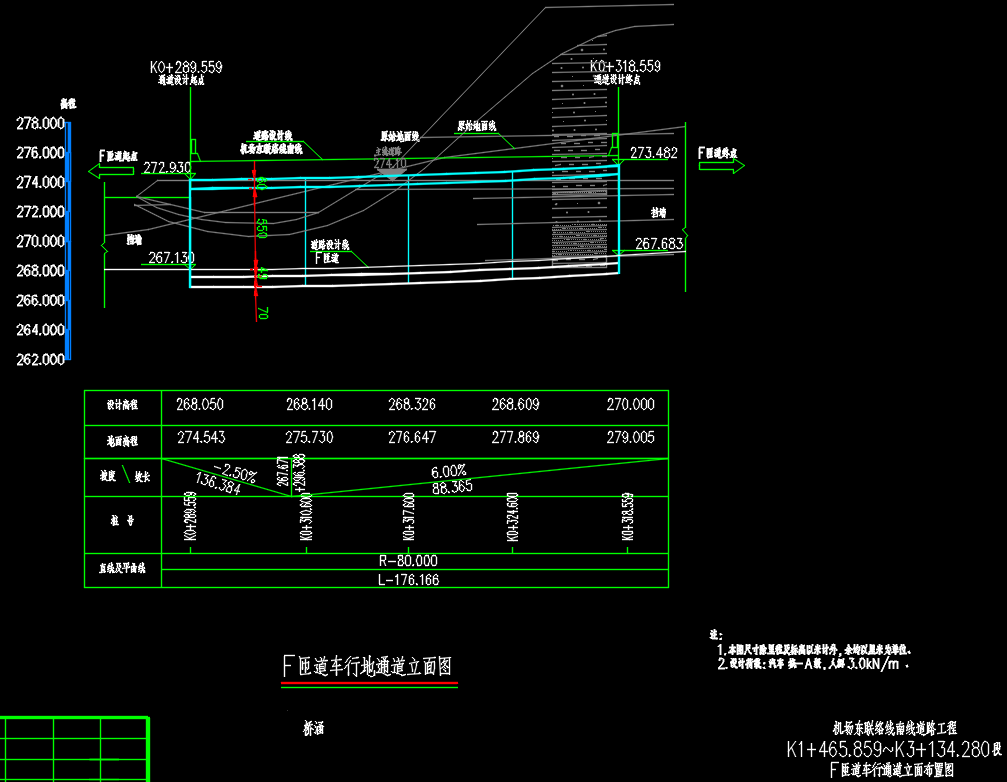Screen dimensions: 1007x782
Task: Select the left-pointing green arrow symbol
Action: point(111,172)
